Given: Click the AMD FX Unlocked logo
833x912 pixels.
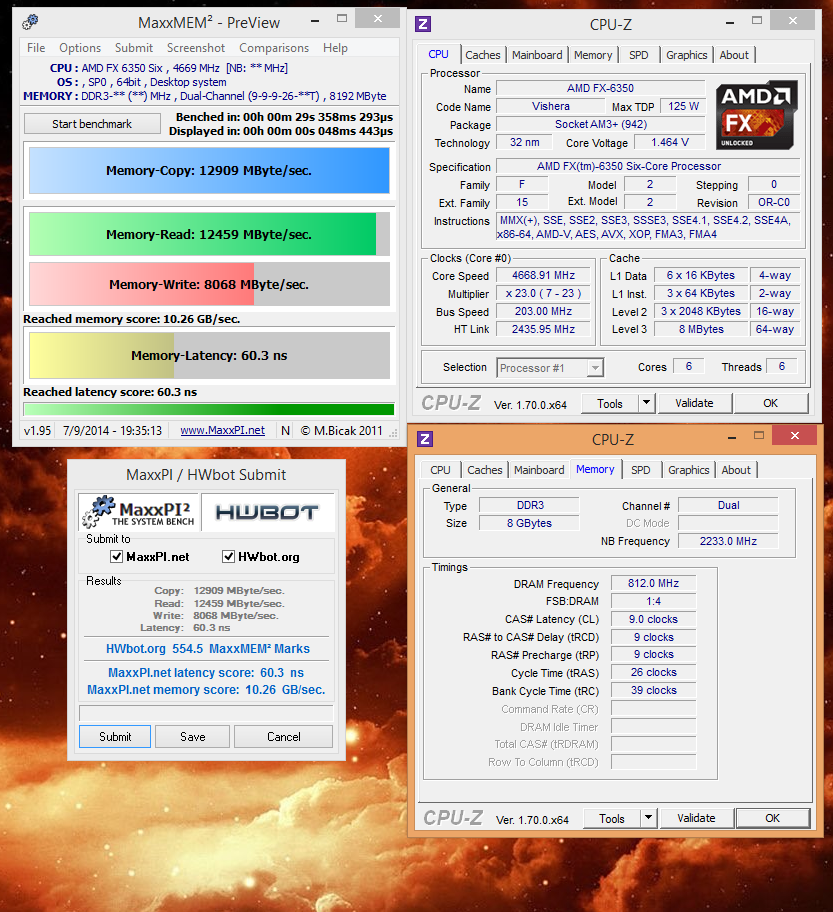Looking at the screenshot, I should (756, 116).
